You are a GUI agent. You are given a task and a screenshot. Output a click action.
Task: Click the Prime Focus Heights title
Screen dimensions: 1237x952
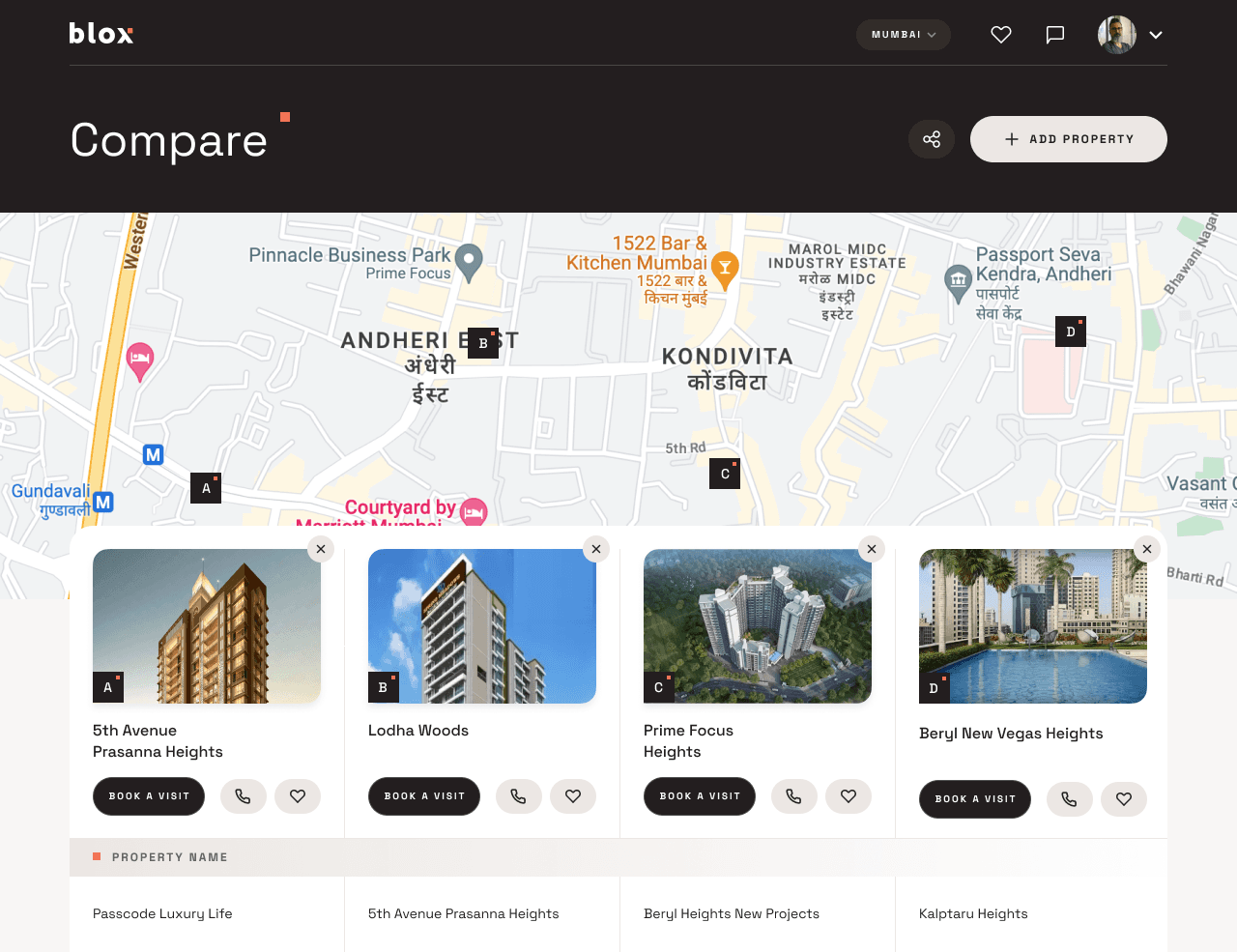(x=688, y=741)
